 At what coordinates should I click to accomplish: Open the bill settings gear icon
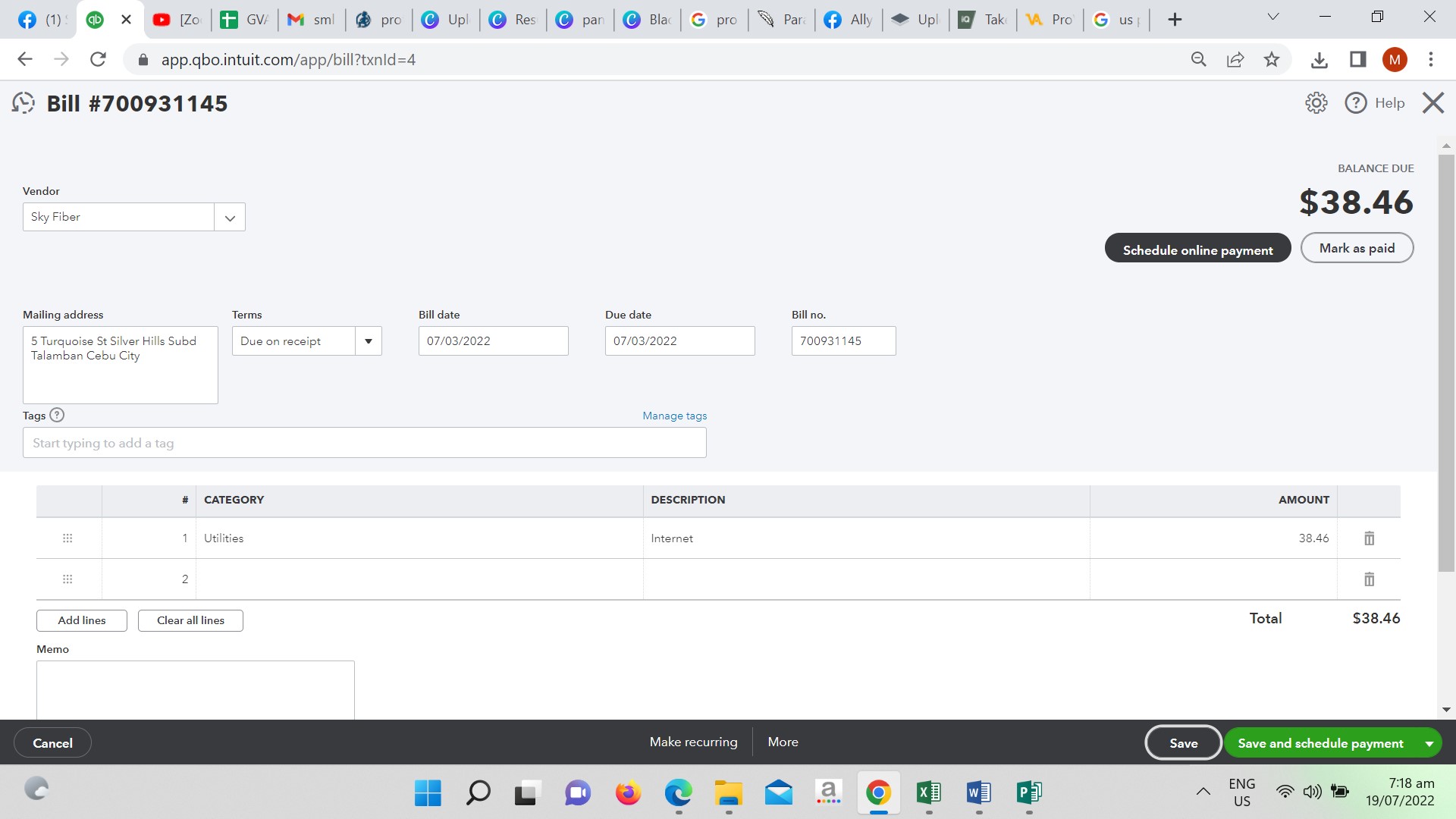click(1316, 103)
